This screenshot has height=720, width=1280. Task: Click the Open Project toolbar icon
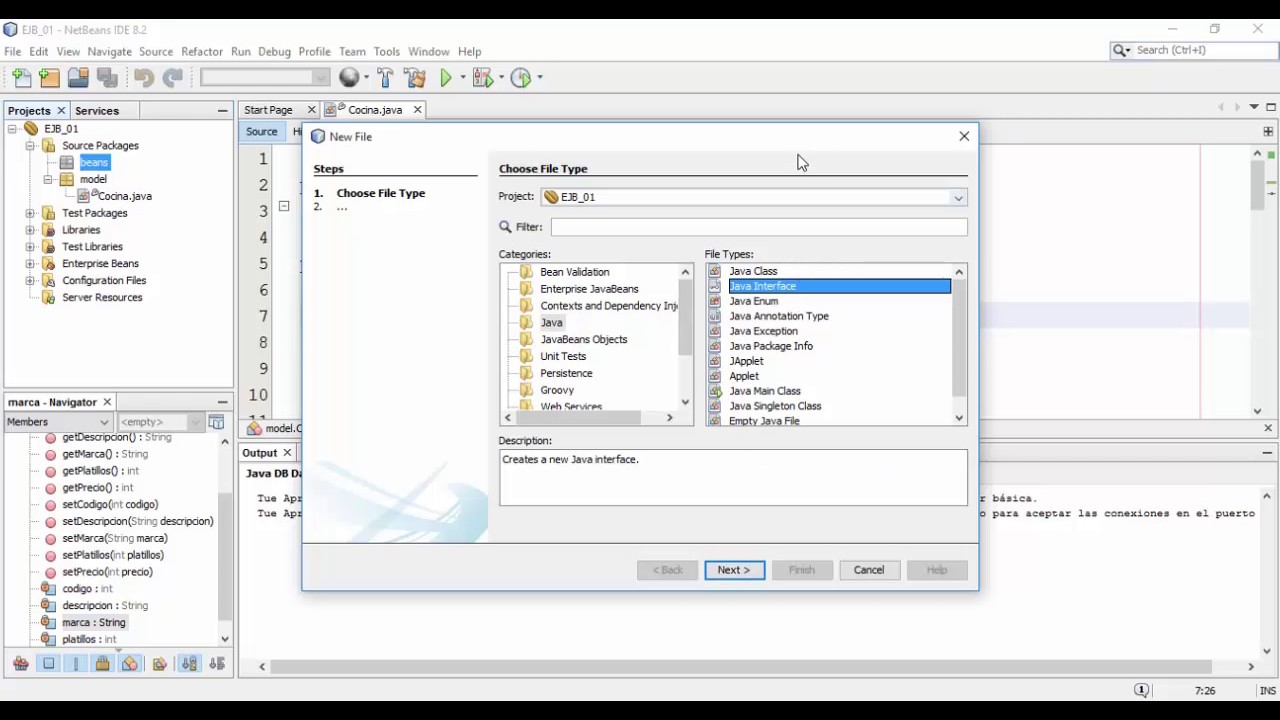[x=78, y=78]
